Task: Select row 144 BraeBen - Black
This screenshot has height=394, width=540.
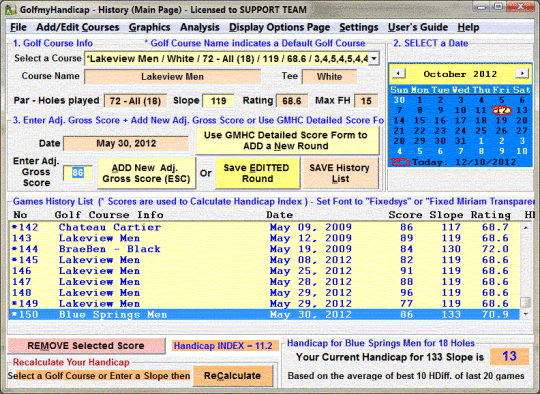Action: (x=264, y=249)
